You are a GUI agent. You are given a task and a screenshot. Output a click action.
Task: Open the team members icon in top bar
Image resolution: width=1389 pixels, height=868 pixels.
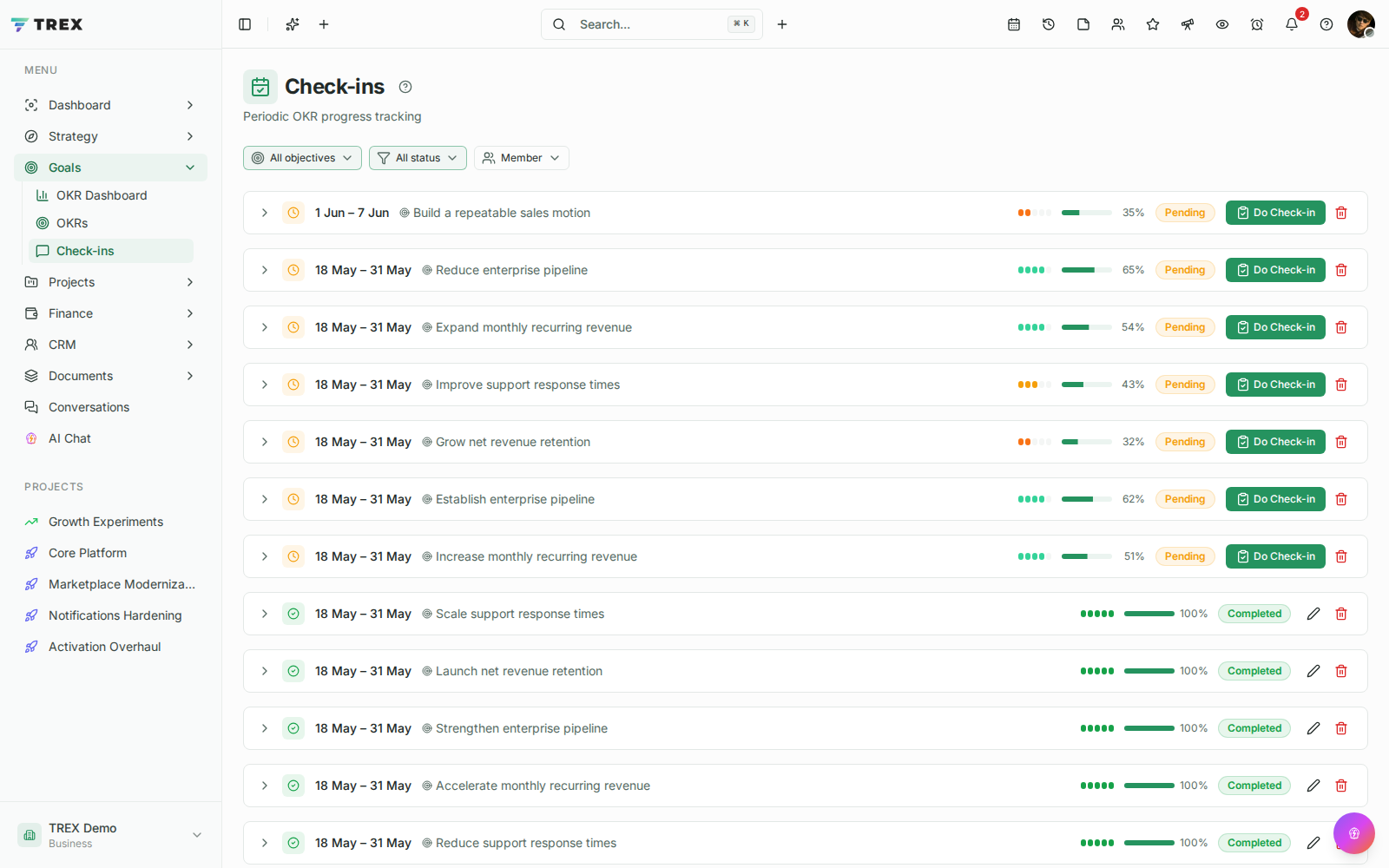[1118, 24]
